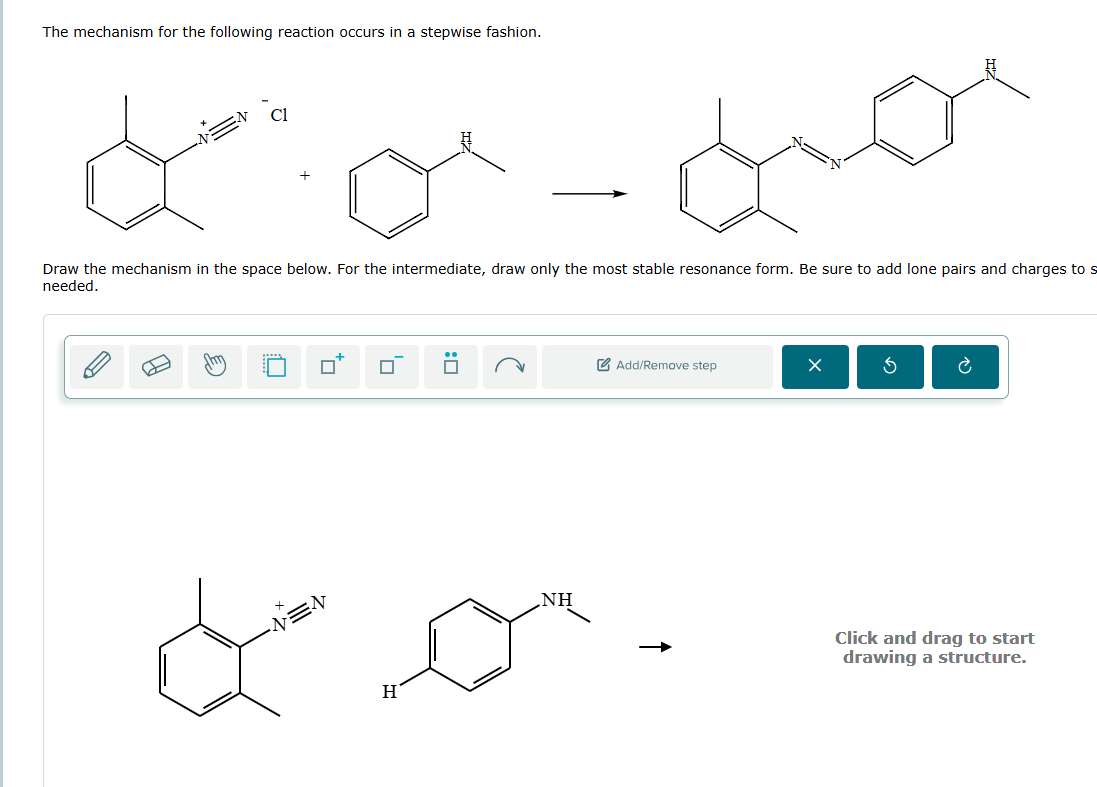1097x787 pixels.
Task: Select the marquee selection tool
Action: pos(272,365)
